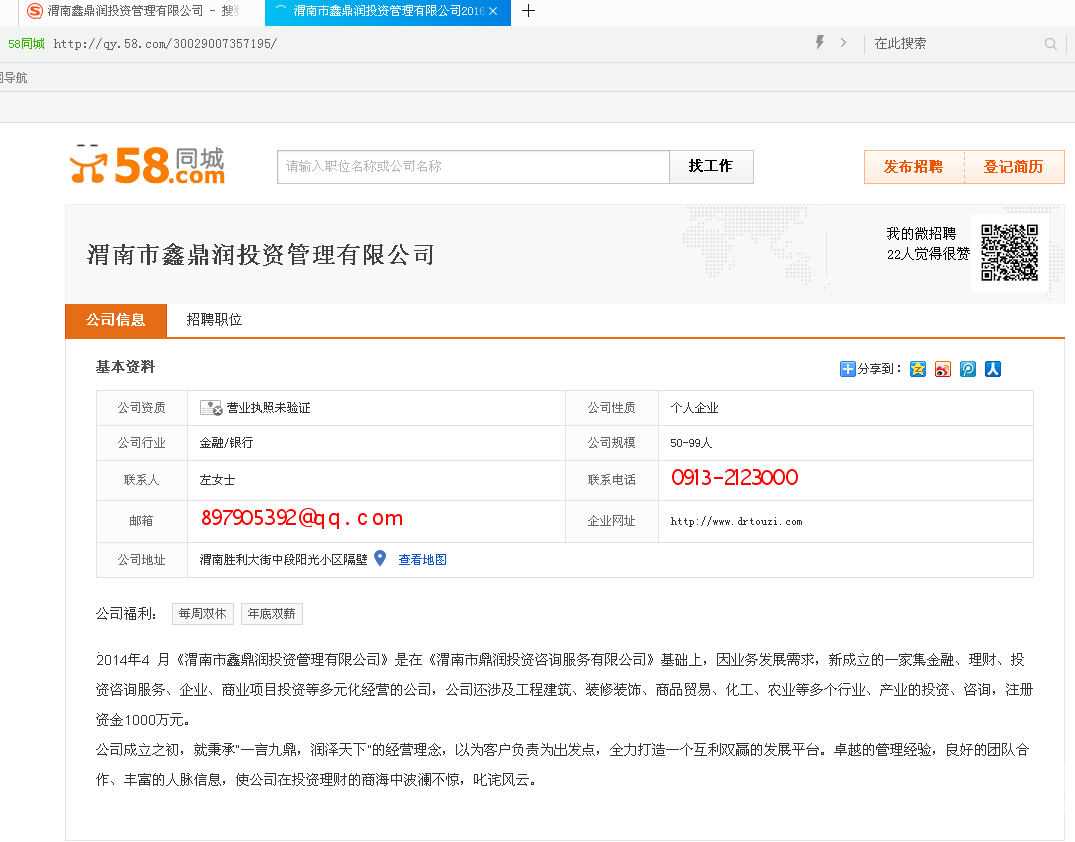1075x842 pixels.
Task: Share to Sina Weibo icon
Action: pos(943,369)
